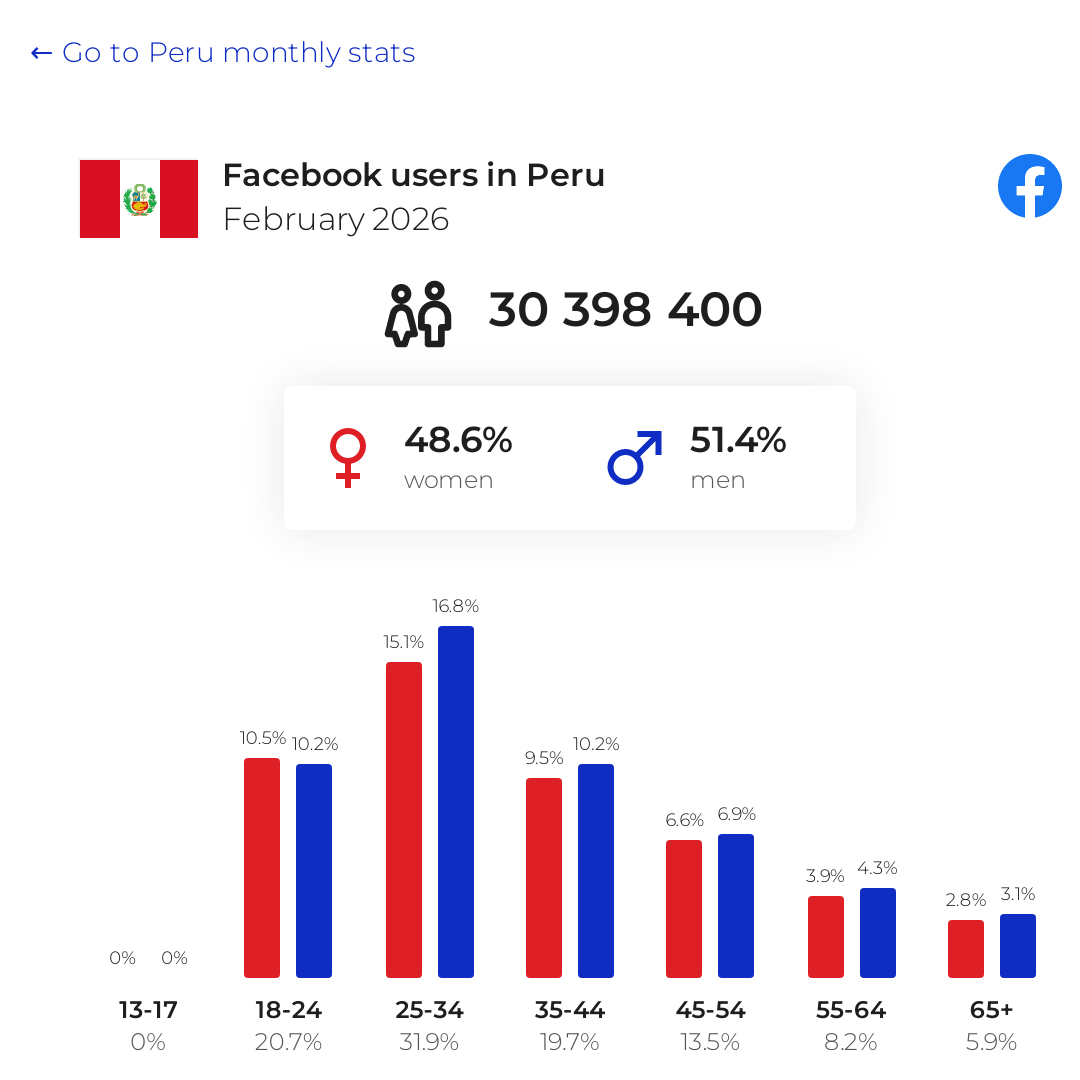Select the blue 16.8% bar for 25-34

456,802
